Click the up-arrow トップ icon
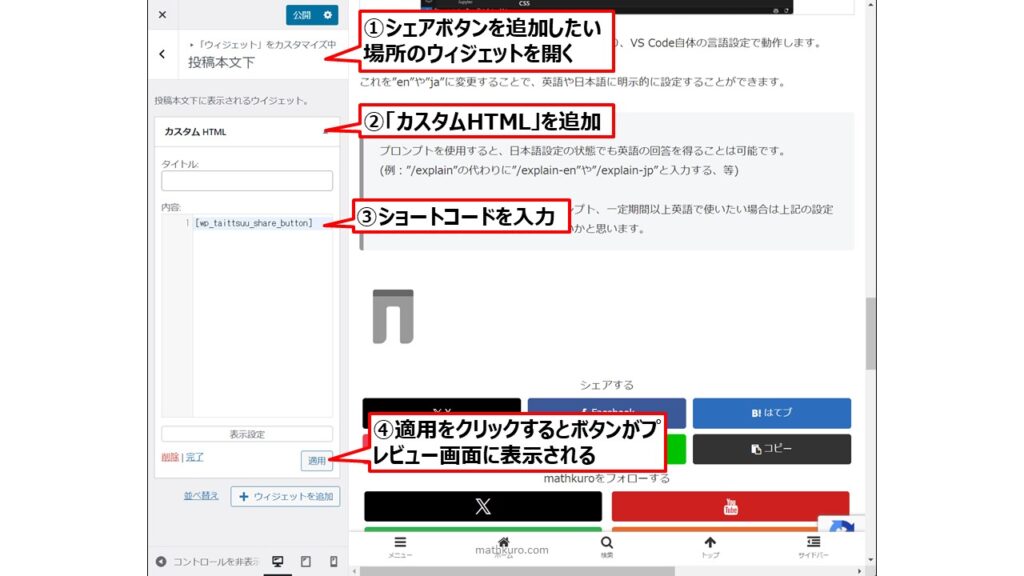The image size is (1024, 576). [710, 545]
